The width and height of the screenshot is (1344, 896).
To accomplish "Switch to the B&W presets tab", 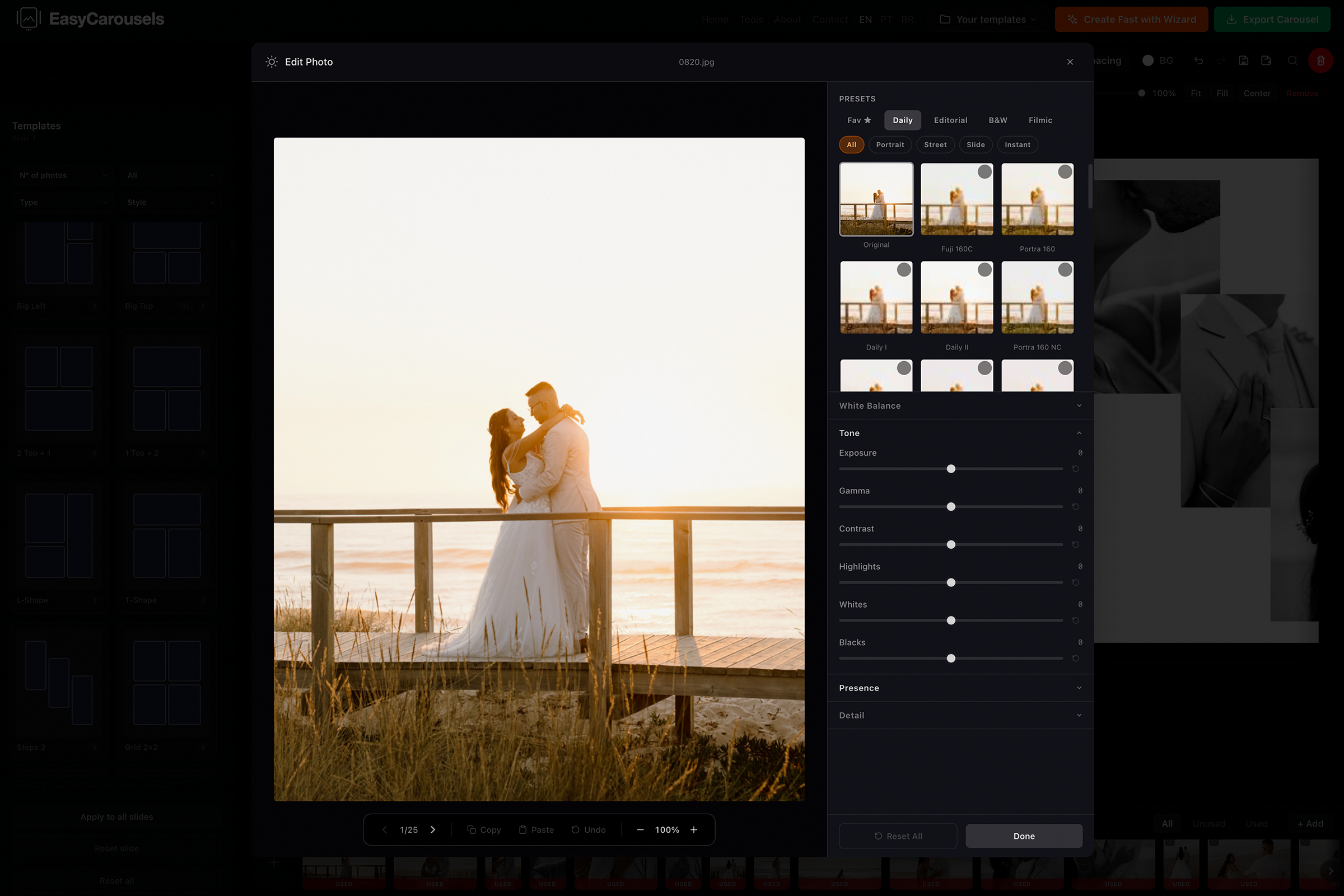I will pos(998,120).
